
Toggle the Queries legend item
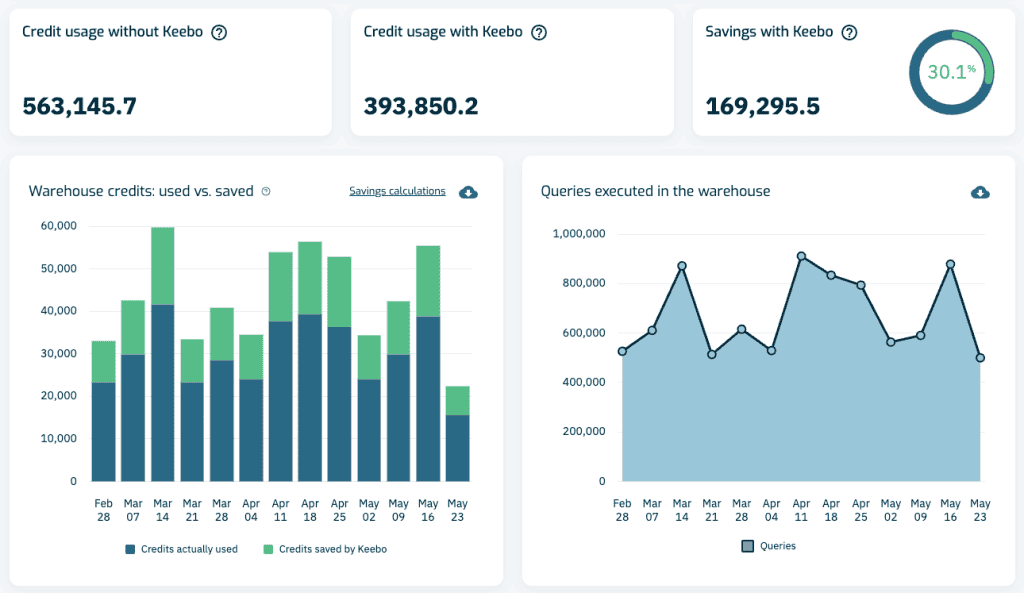click(769, 546)
